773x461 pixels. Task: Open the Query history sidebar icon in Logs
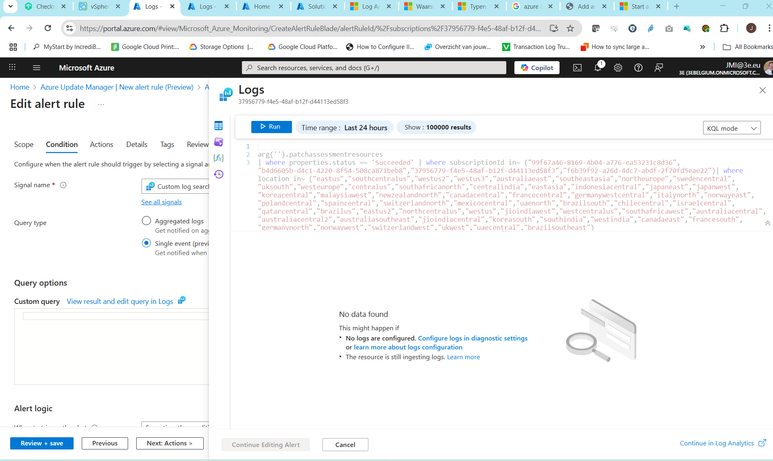click(x=219, y=174)
